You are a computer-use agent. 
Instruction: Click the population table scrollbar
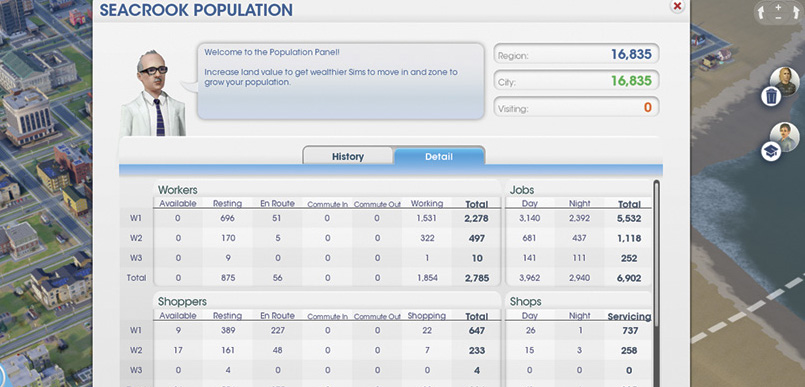pyautogui.click(x=656, y=282)
